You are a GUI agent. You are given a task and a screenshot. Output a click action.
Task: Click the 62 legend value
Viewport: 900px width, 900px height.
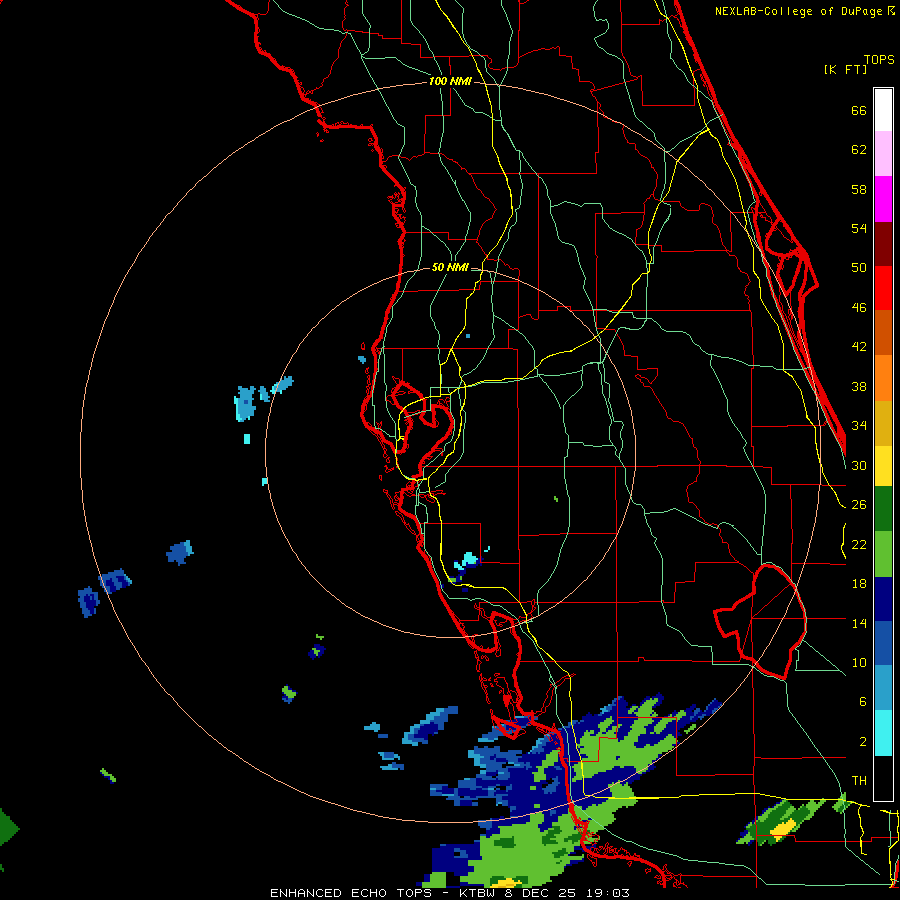(x=859, y=150)
